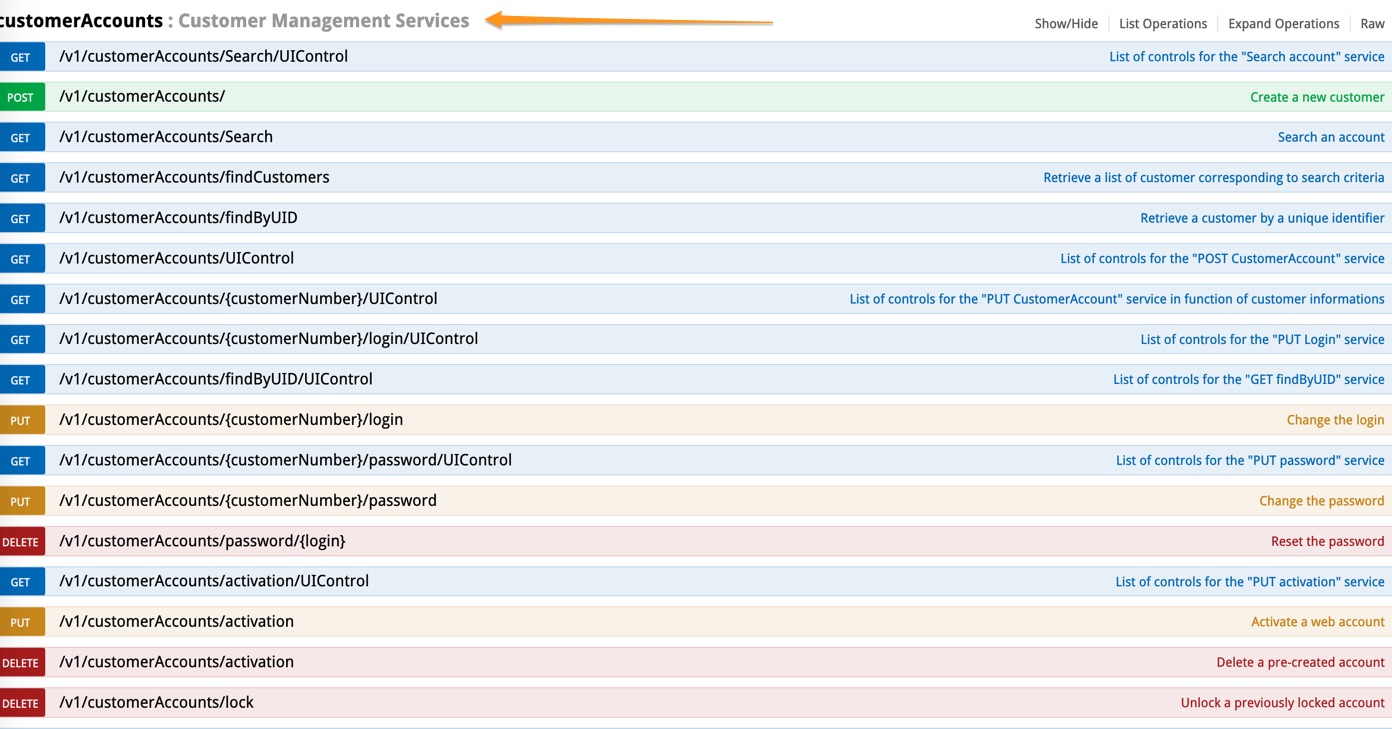Screen dimensions: 1392x729
Task: Click the "Create a new customer" description
Action: (x=1316, y=97)
